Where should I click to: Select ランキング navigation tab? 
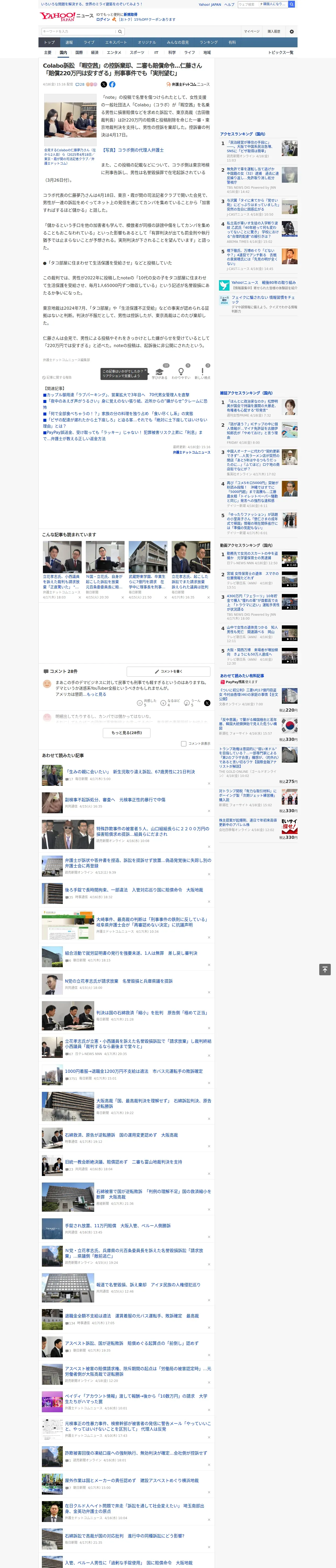(x=209, y=43)
